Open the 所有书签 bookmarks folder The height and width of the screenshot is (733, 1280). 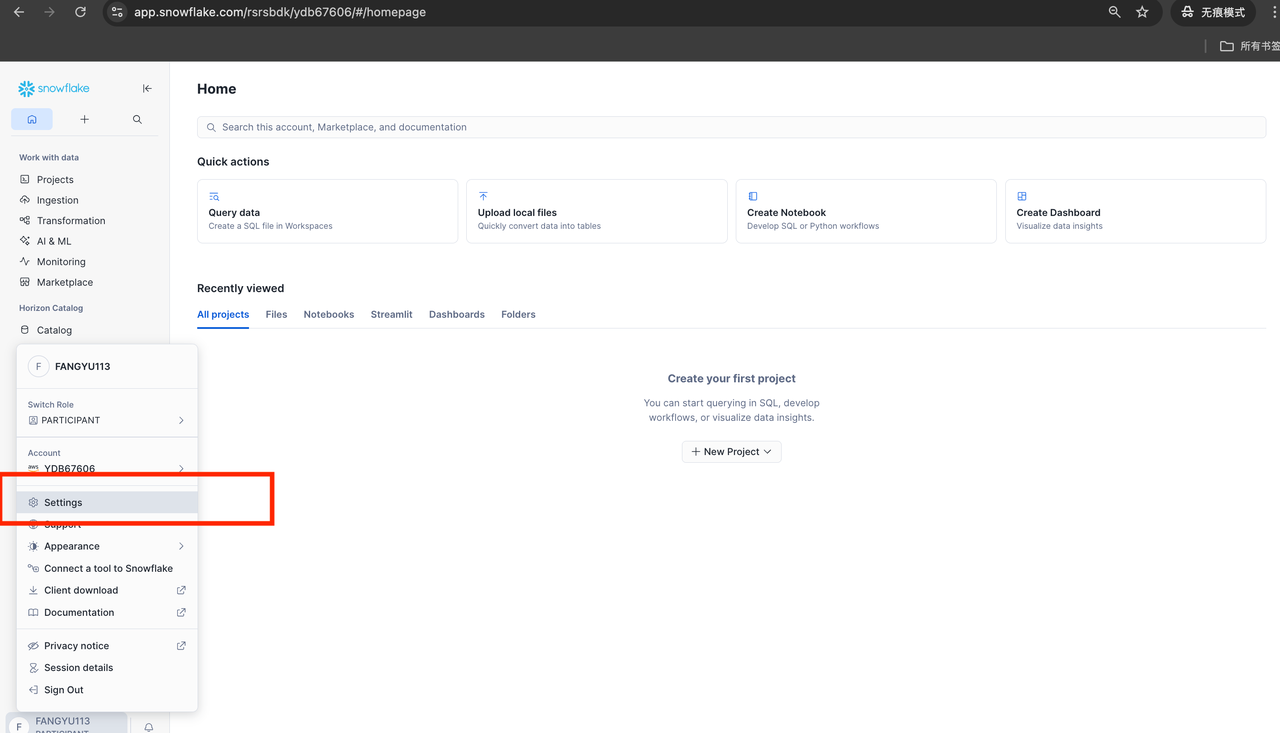(1249, 46)
